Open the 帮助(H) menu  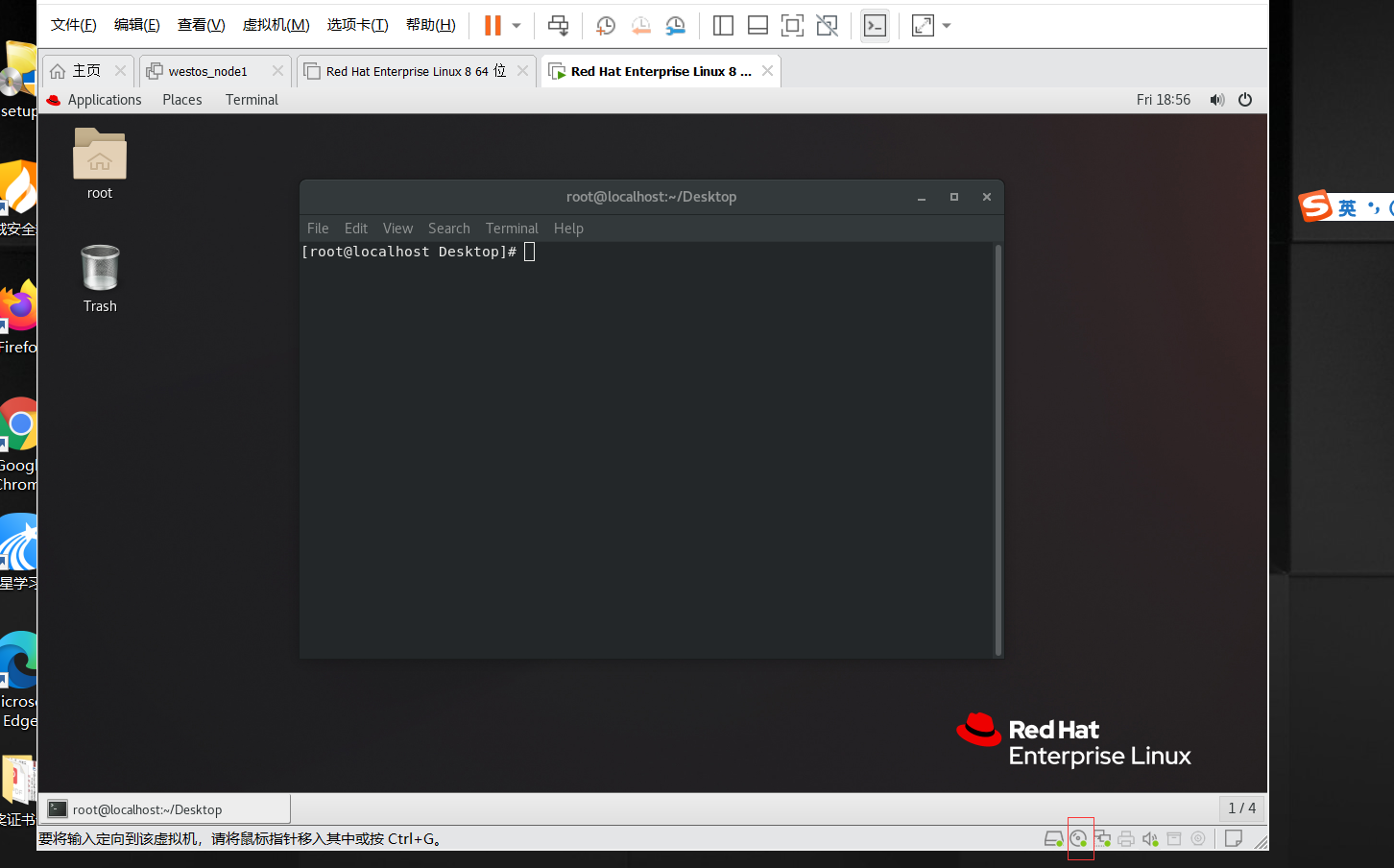pos(431,25)
